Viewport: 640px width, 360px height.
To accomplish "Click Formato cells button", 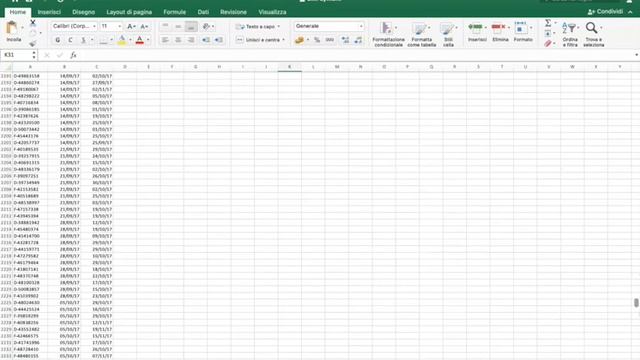I will pyautogui.click(x=523, y=33).
